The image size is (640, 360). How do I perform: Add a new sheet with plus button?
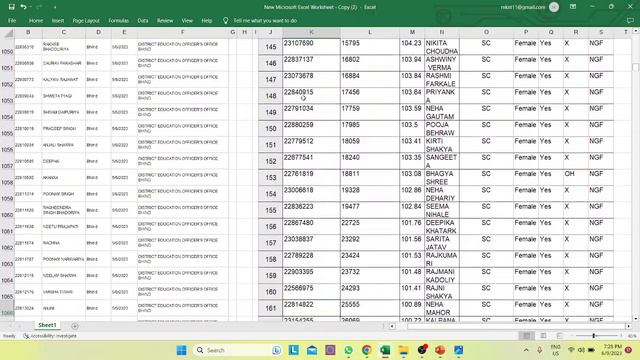75,326
